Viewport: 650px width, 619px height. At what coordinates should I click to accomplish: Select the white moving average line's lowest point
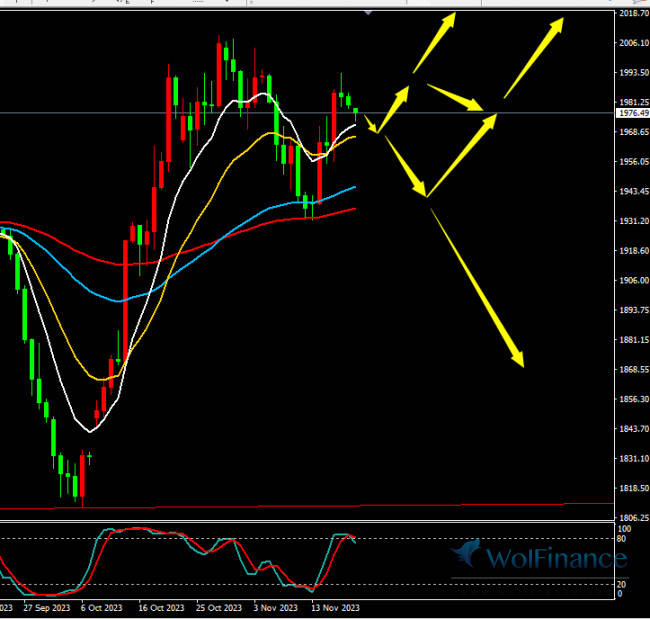point(90,431)
